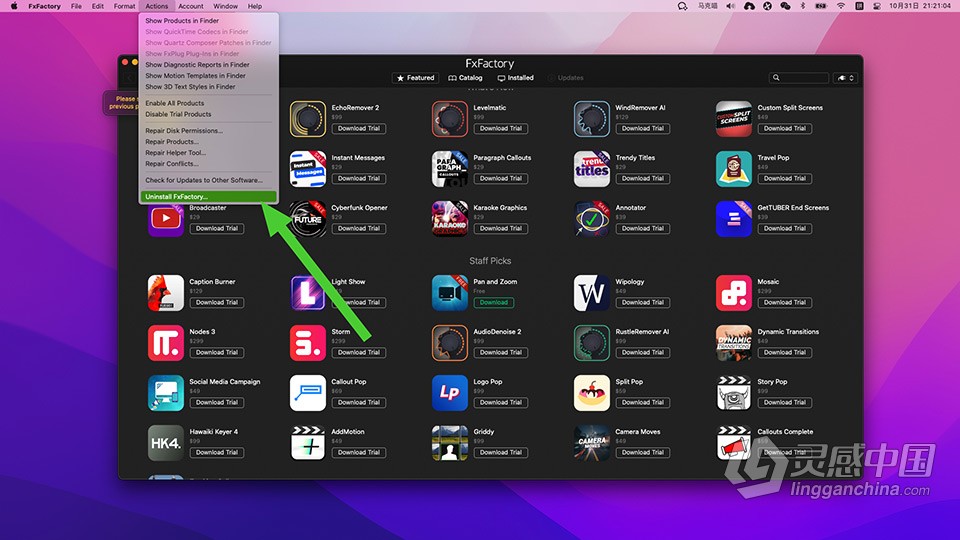Click Download Trial for Camera Moves
The height and width of the screenshot is (540, 960).
pos(643,452)
